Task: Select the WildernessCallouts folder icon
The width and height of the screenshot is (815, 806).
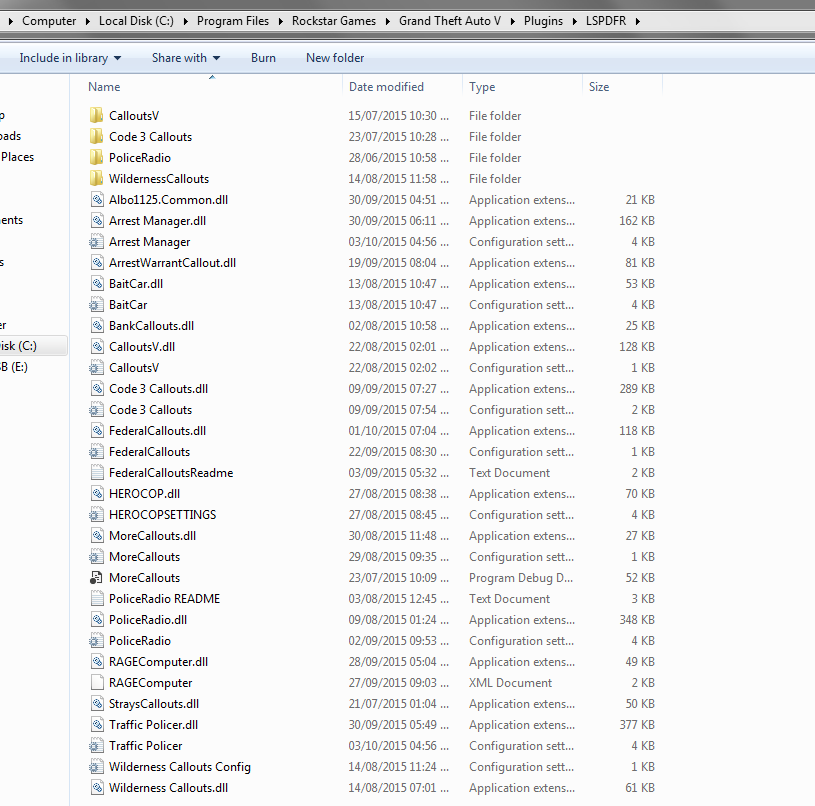Action: pos(96,179)
